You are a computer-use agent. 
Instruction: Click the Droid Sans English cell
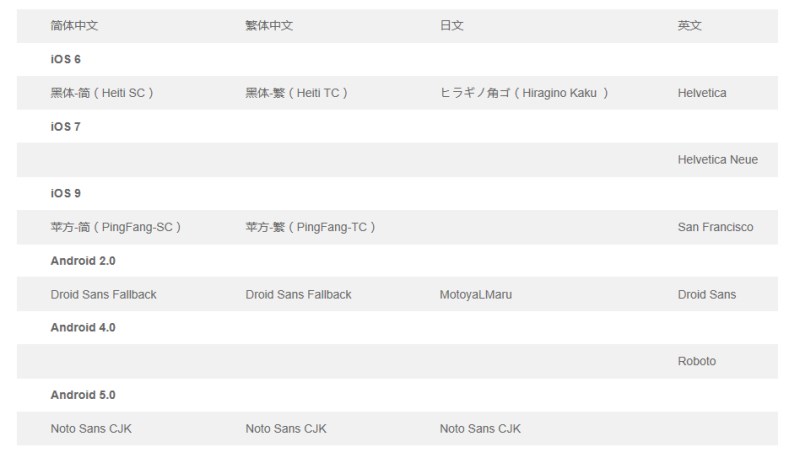(706, 294)
